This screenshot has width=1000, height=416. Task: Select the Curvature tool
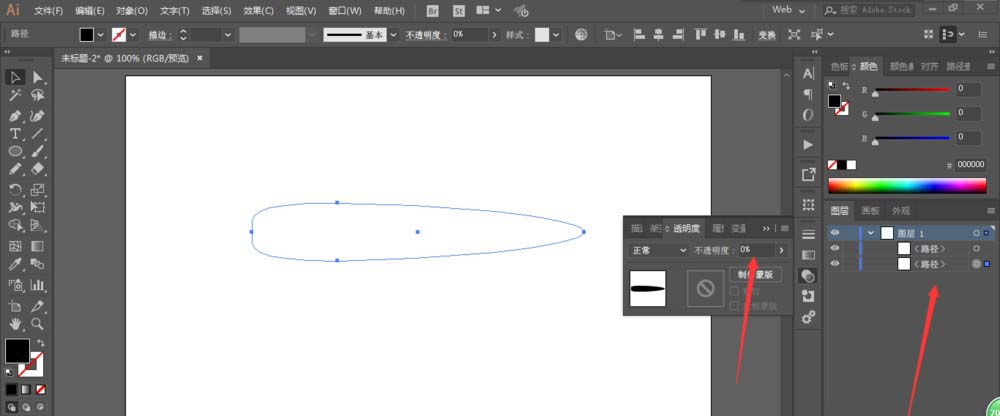point(38,116)
